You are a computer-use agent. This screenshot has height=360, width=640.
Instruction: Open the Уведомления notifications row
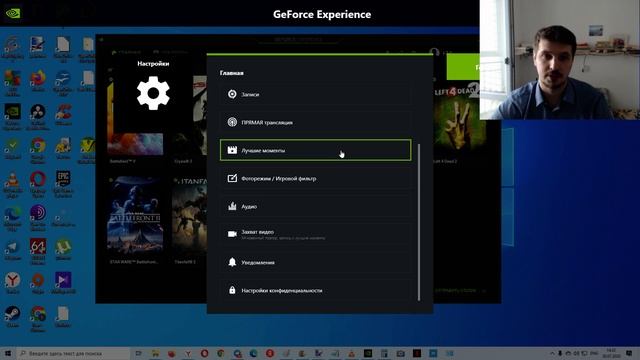point(316,262)
